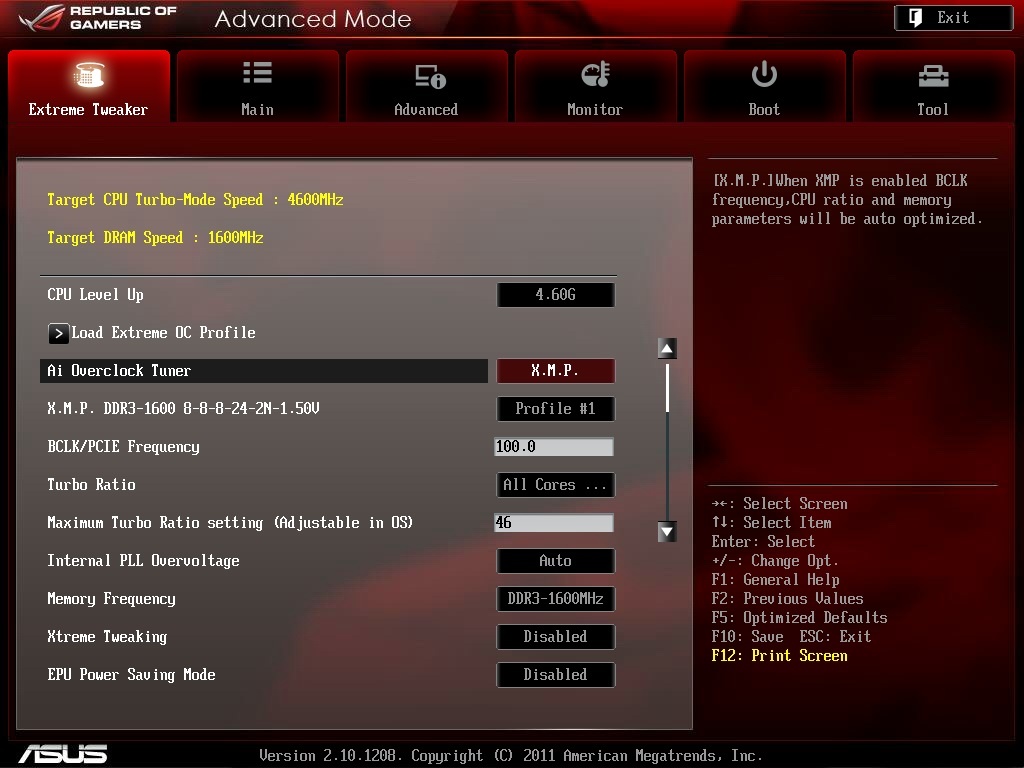Select the EPU Power Saving Mode label

[x=131, y=675]
